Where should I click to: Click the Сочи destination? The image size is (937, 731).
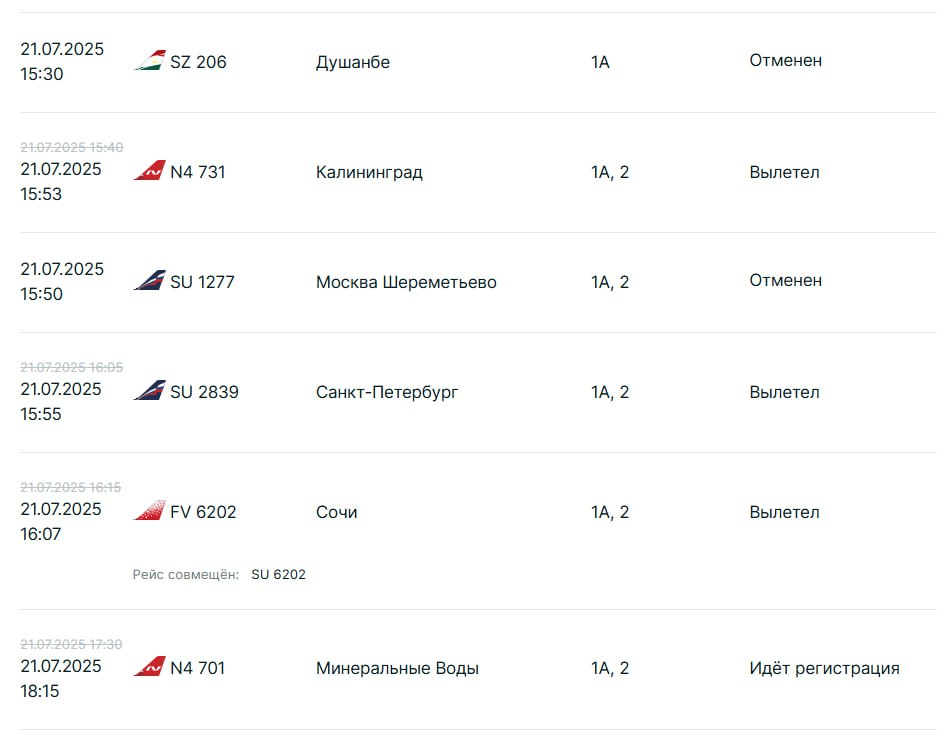[x=336, y=512]
